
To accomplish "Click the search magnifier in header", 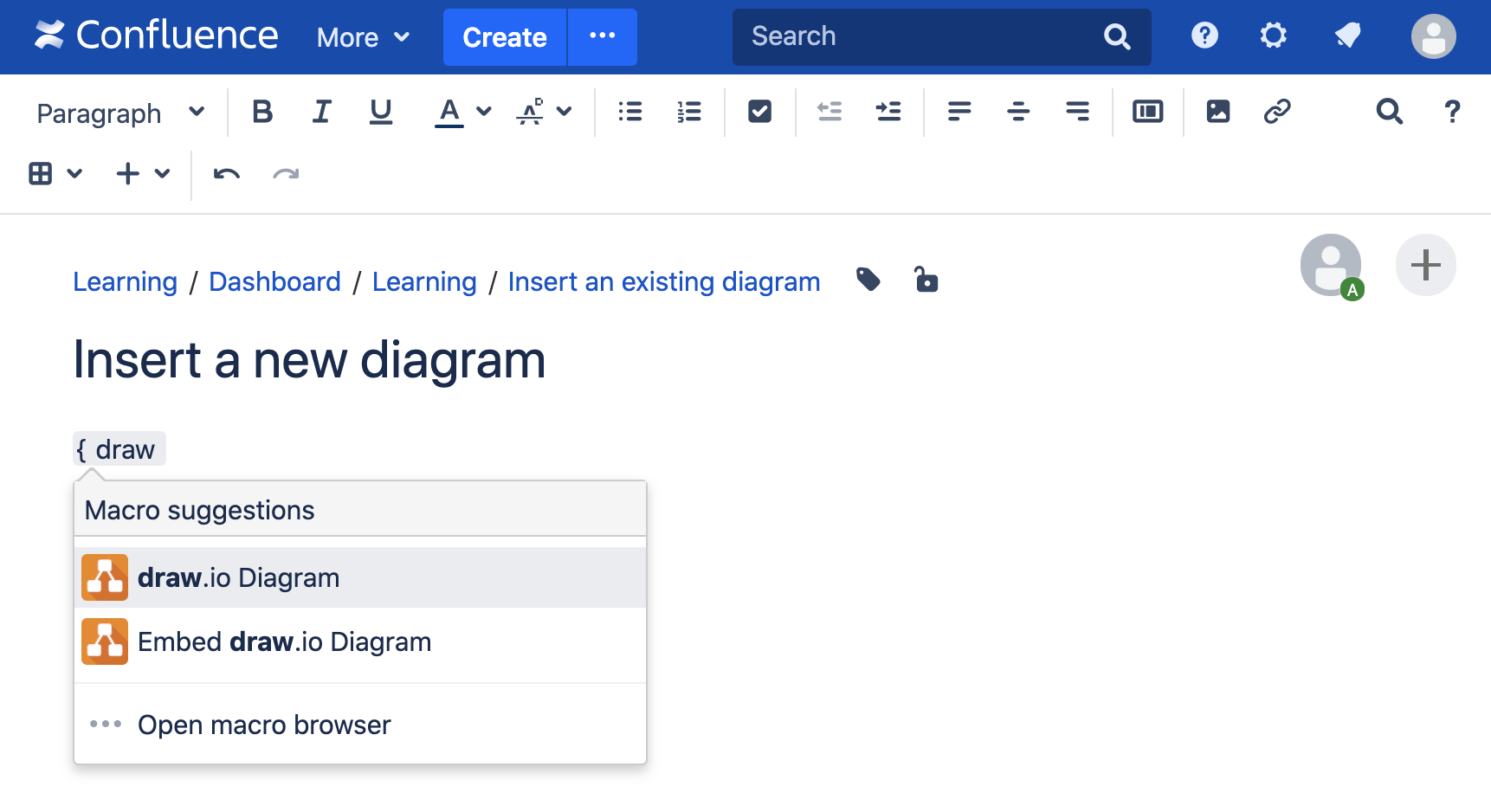I will click(1118, 37).
